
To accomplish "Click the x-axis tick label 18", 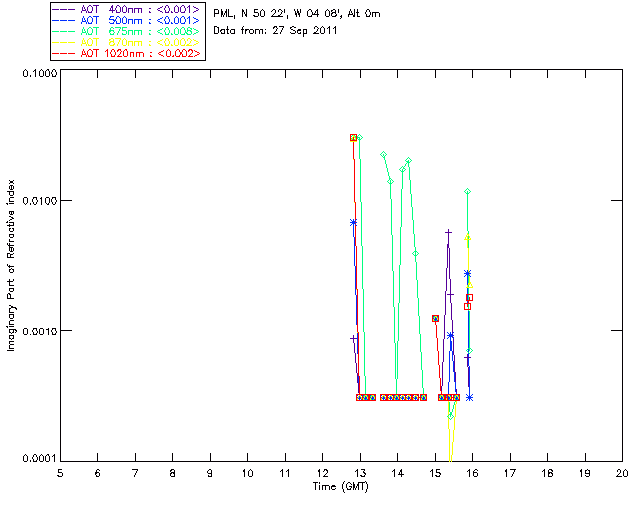I will (547, 473).
